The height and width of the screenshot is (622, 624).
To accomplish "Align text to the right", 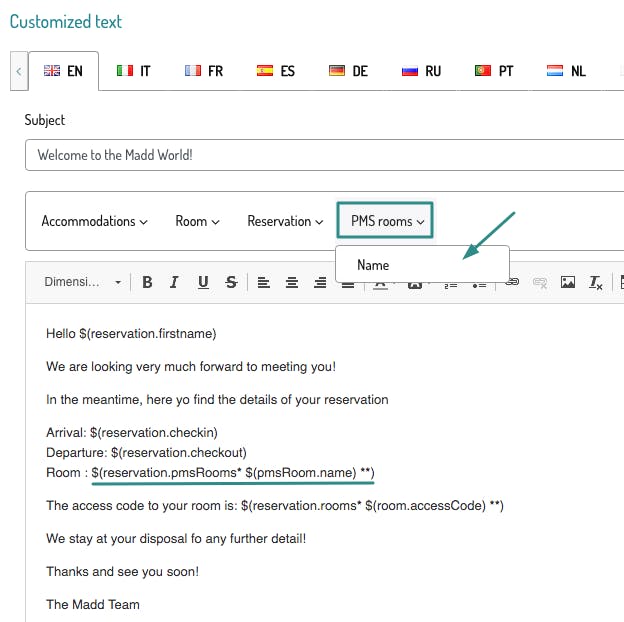I will (x=320, y=283).
